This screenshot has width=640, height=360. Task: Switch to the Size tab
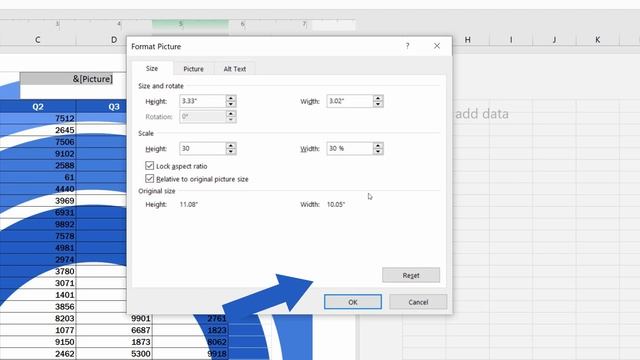pyautogui.click(x=152, y=68)
